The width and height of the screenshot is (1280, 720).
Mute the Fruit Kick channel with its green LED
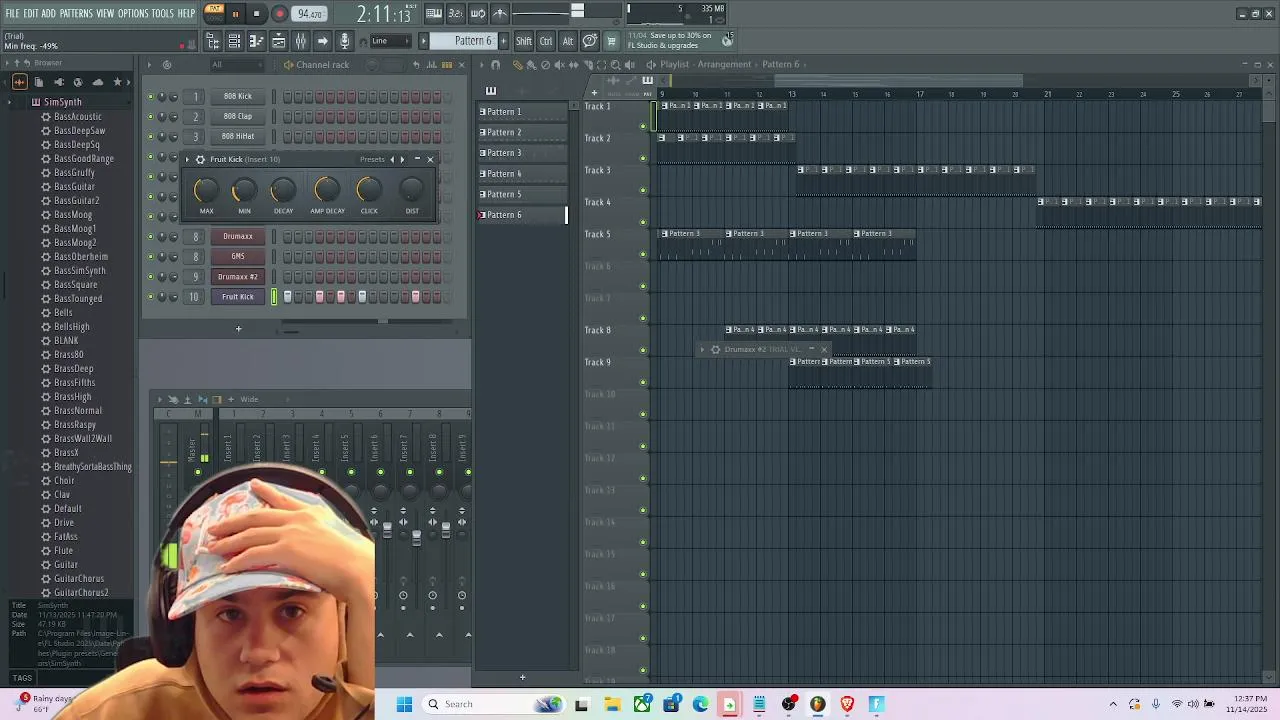point(151,297)
